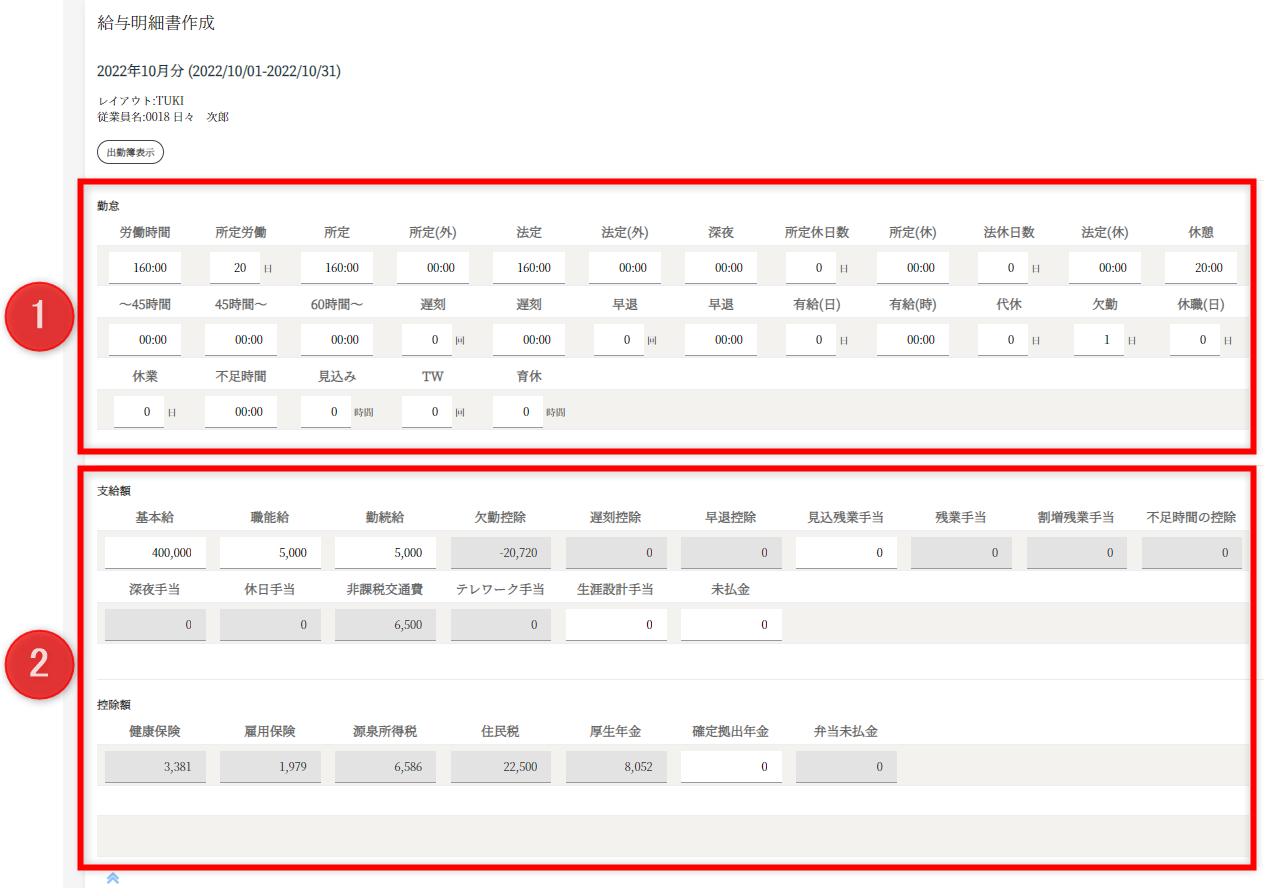Screen dimensions: 1264x888
Task: Click the 見込残業手当 input field
Action: point(846,553)
